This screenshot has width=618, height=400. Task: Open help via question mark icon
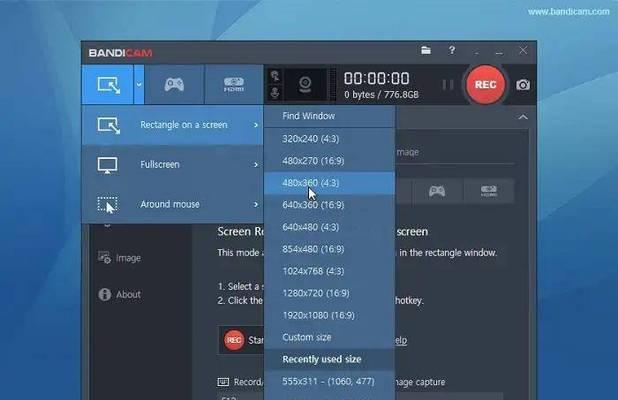[x=452, y=50]
